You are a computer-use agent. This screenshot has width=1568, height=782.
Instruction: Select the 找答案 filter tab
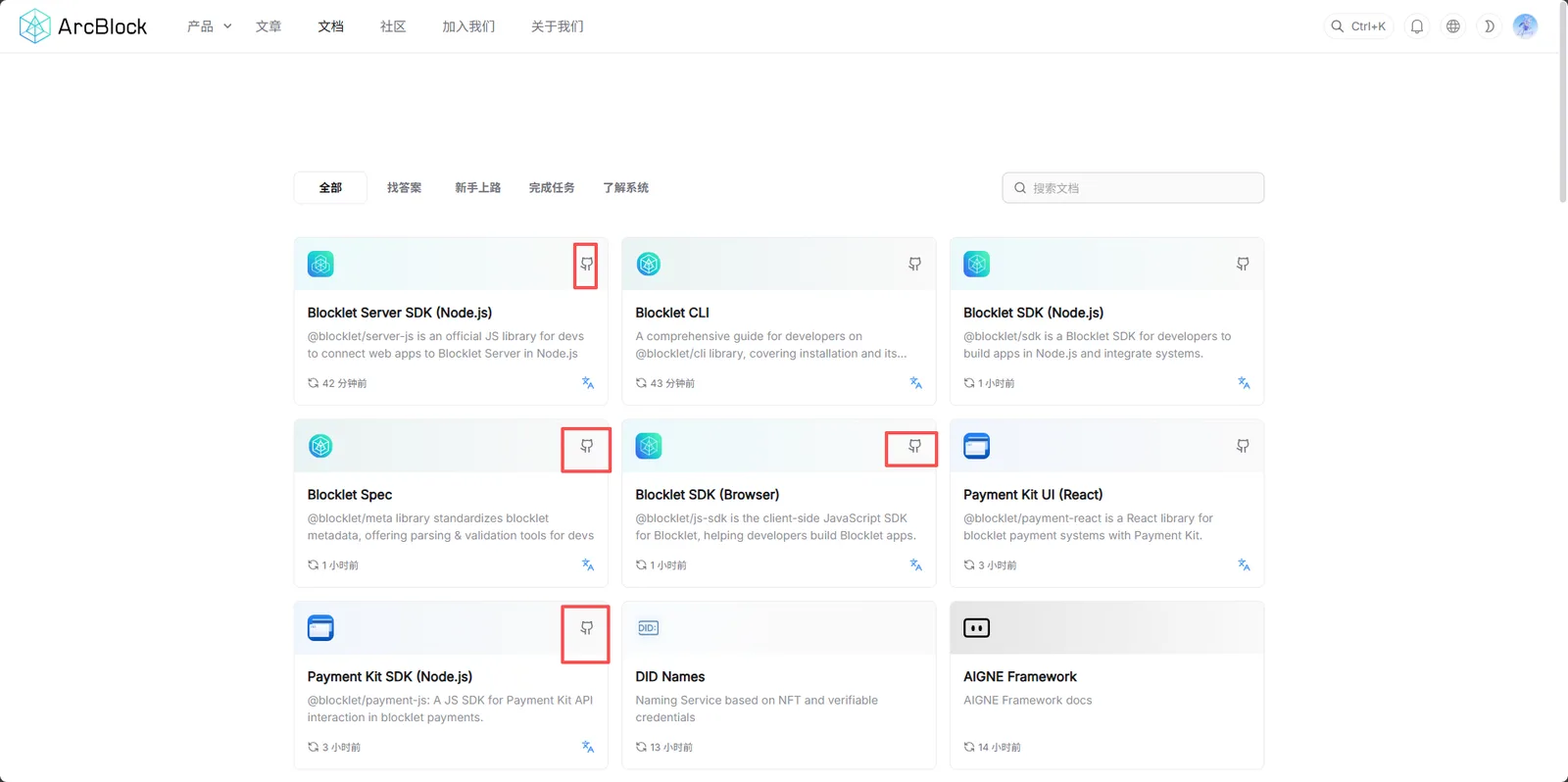(404, 188)
